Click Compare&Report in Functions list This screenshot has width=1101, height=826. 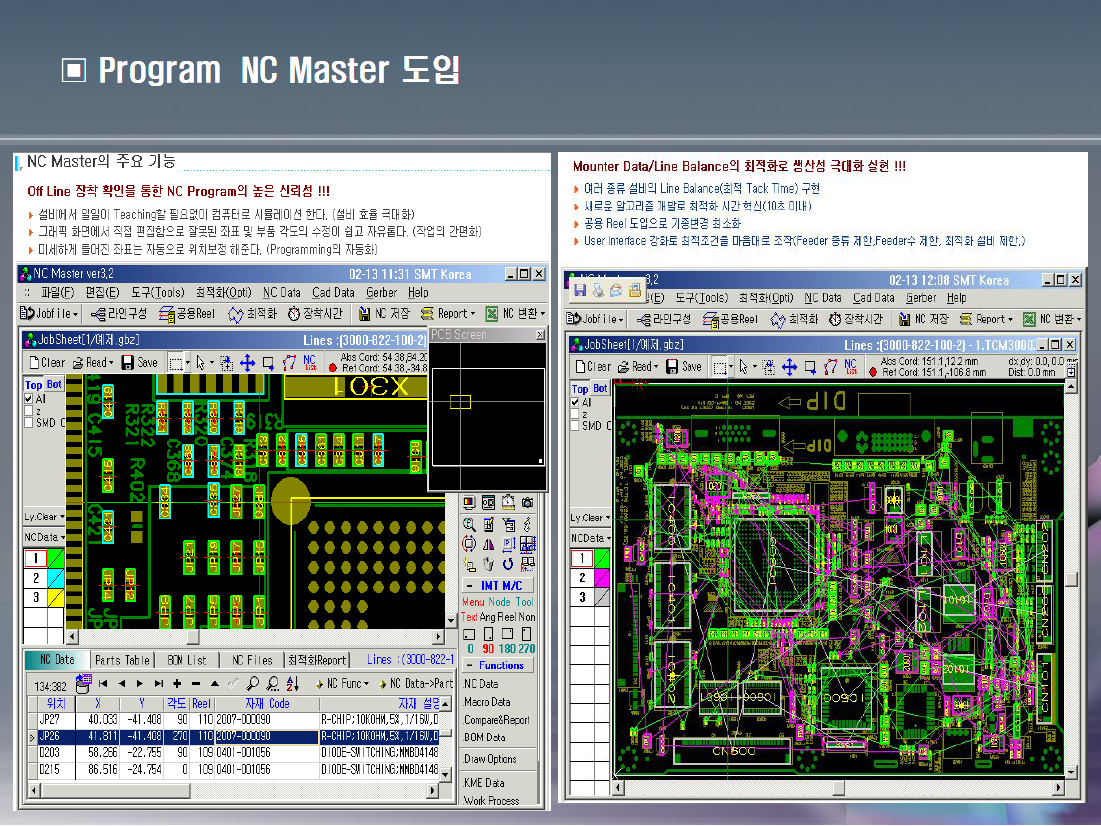[496, 720]
